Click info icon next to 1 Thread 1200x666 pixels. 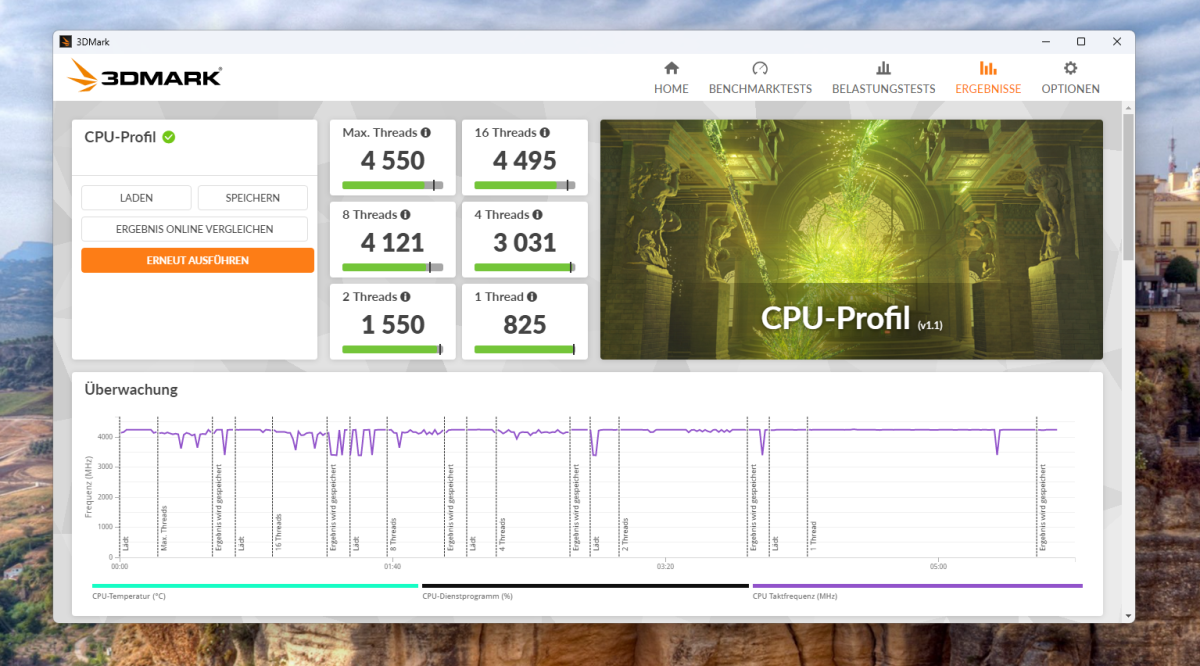[532, 296]
